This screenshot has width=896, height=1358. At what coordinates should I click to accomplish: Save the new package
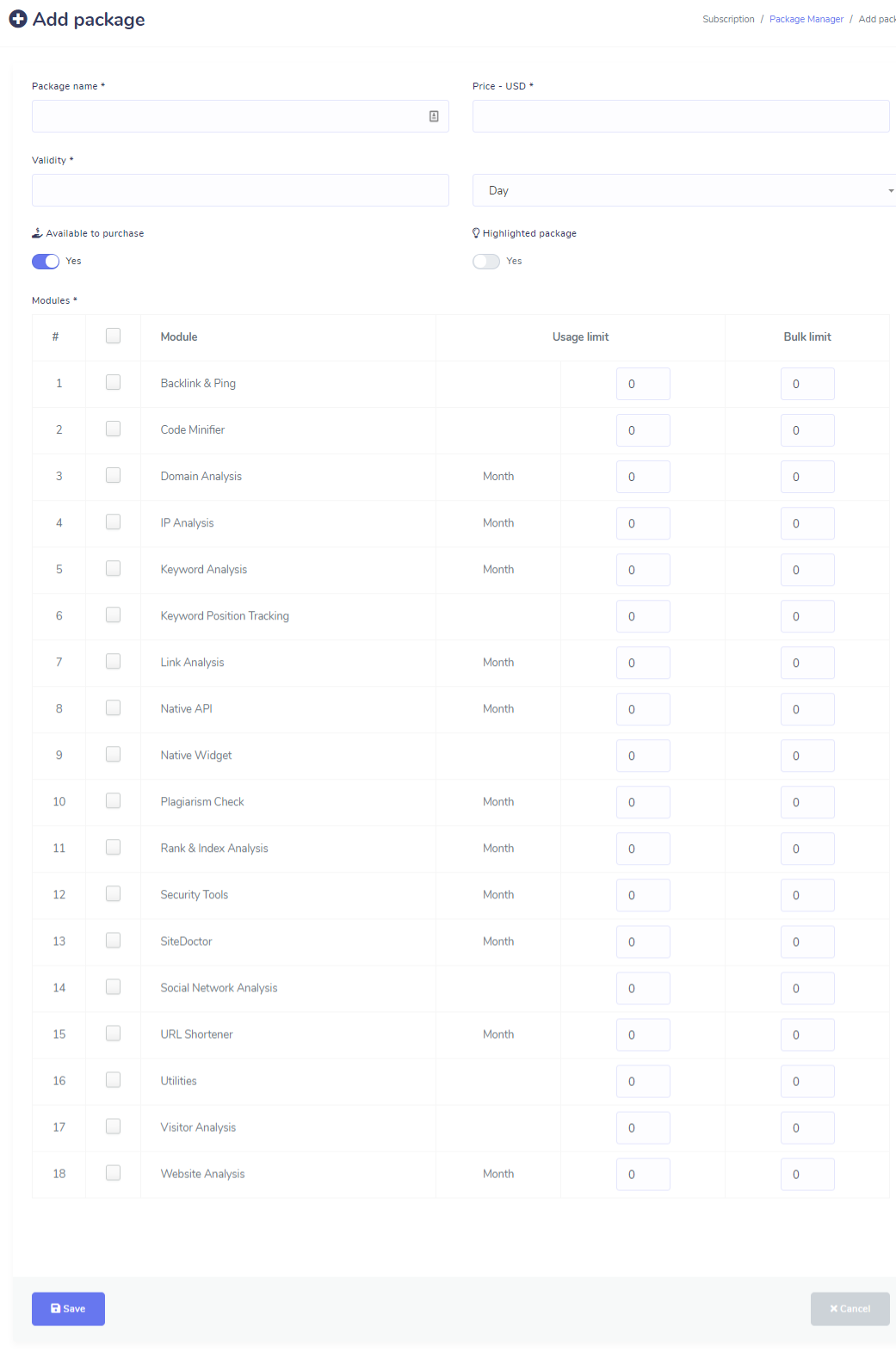coord(68,1309)
